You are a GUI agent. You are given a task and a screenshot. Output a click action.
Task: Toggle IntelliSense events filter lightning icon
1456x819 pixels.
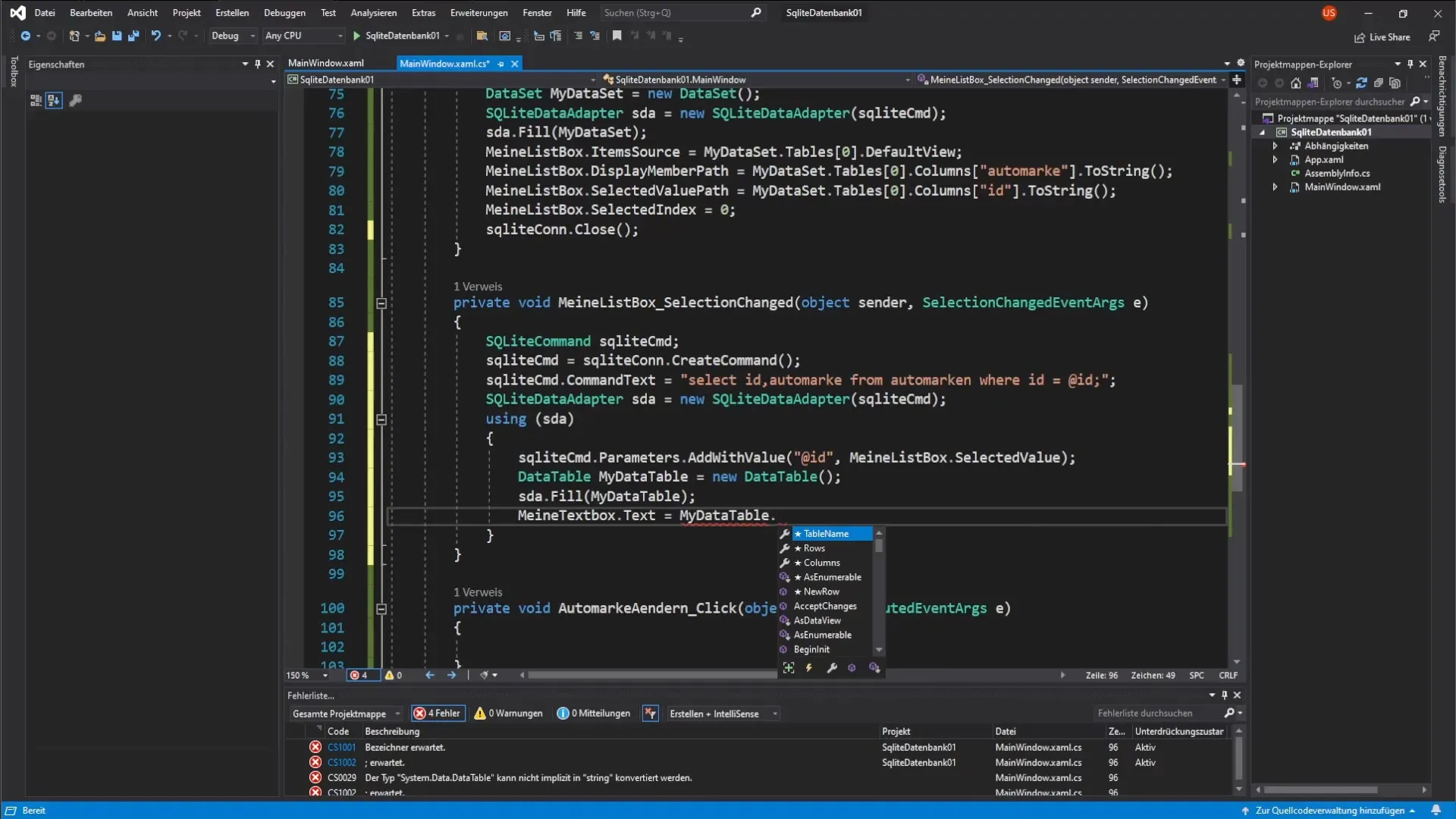coord(809,668)
